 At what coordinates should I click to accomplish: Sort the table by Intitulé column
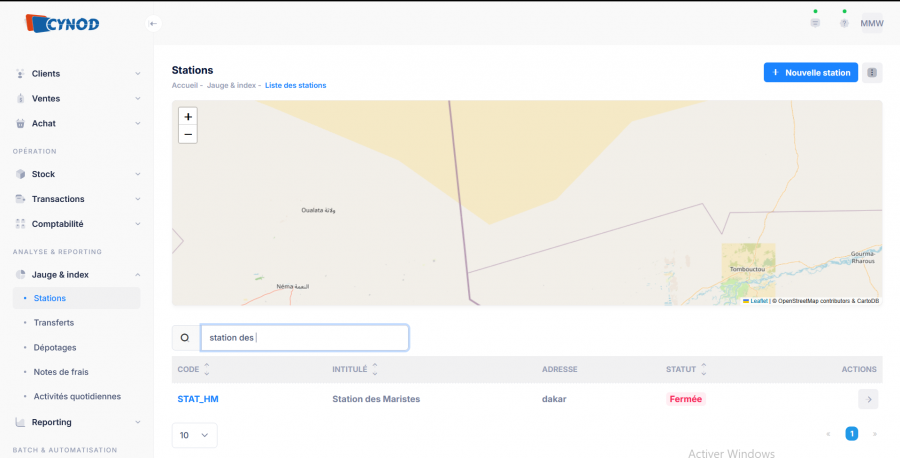point(374,369)
